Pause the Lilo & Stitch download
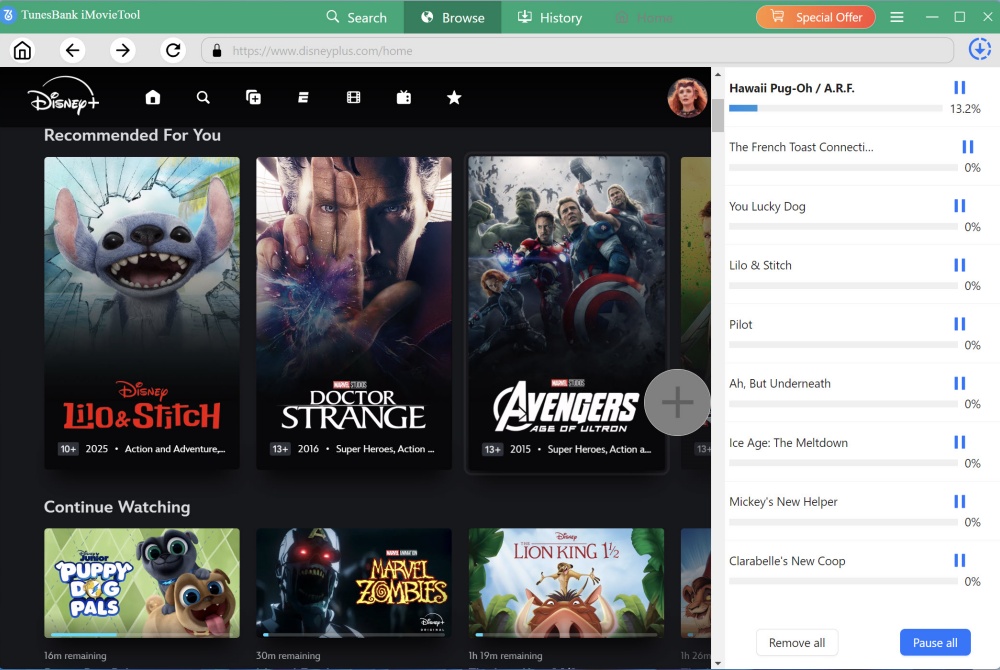The width and height of the screenshot is (1000, 670). 960,265
